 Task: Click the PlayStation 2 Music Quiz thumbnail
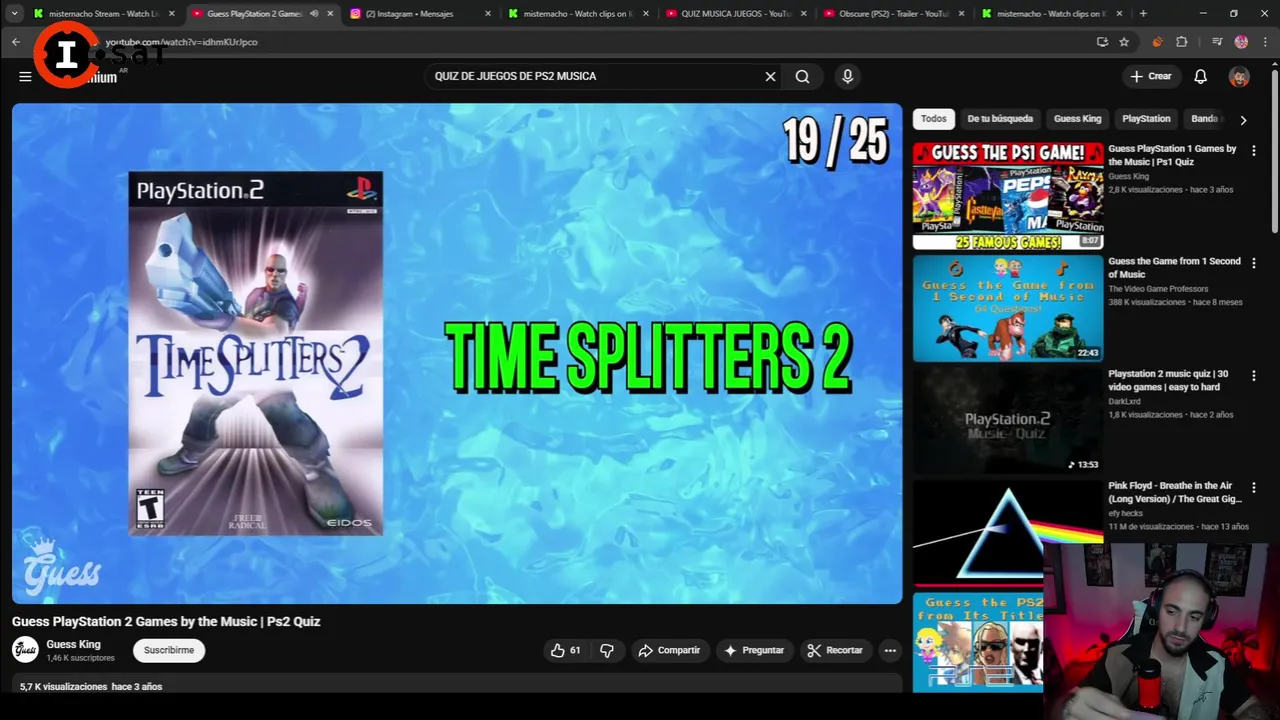1007,420
